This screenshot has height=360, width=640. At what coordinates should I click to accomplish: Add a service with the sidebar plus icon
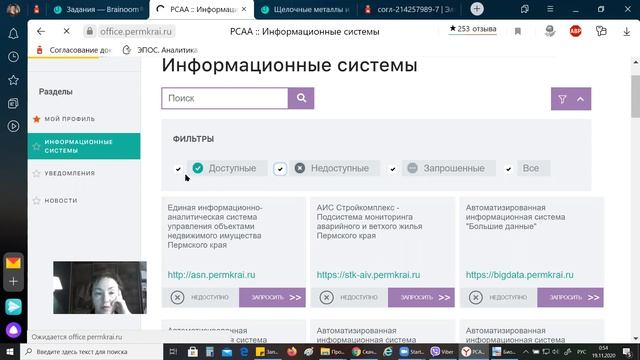(x=13, y=282)
